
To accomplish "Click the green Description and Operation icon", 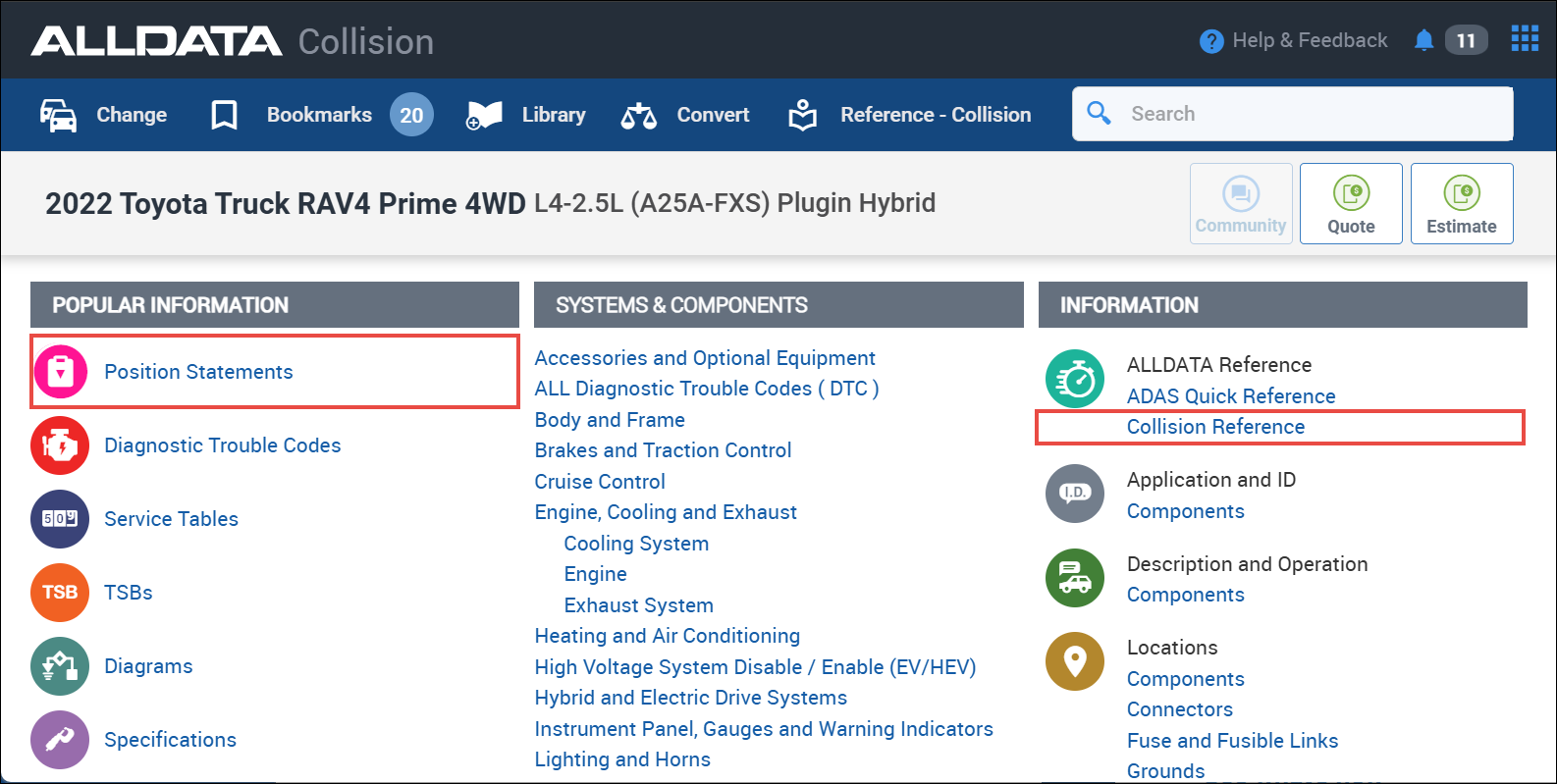I will pyautogui.click(x=1075, y=578).
